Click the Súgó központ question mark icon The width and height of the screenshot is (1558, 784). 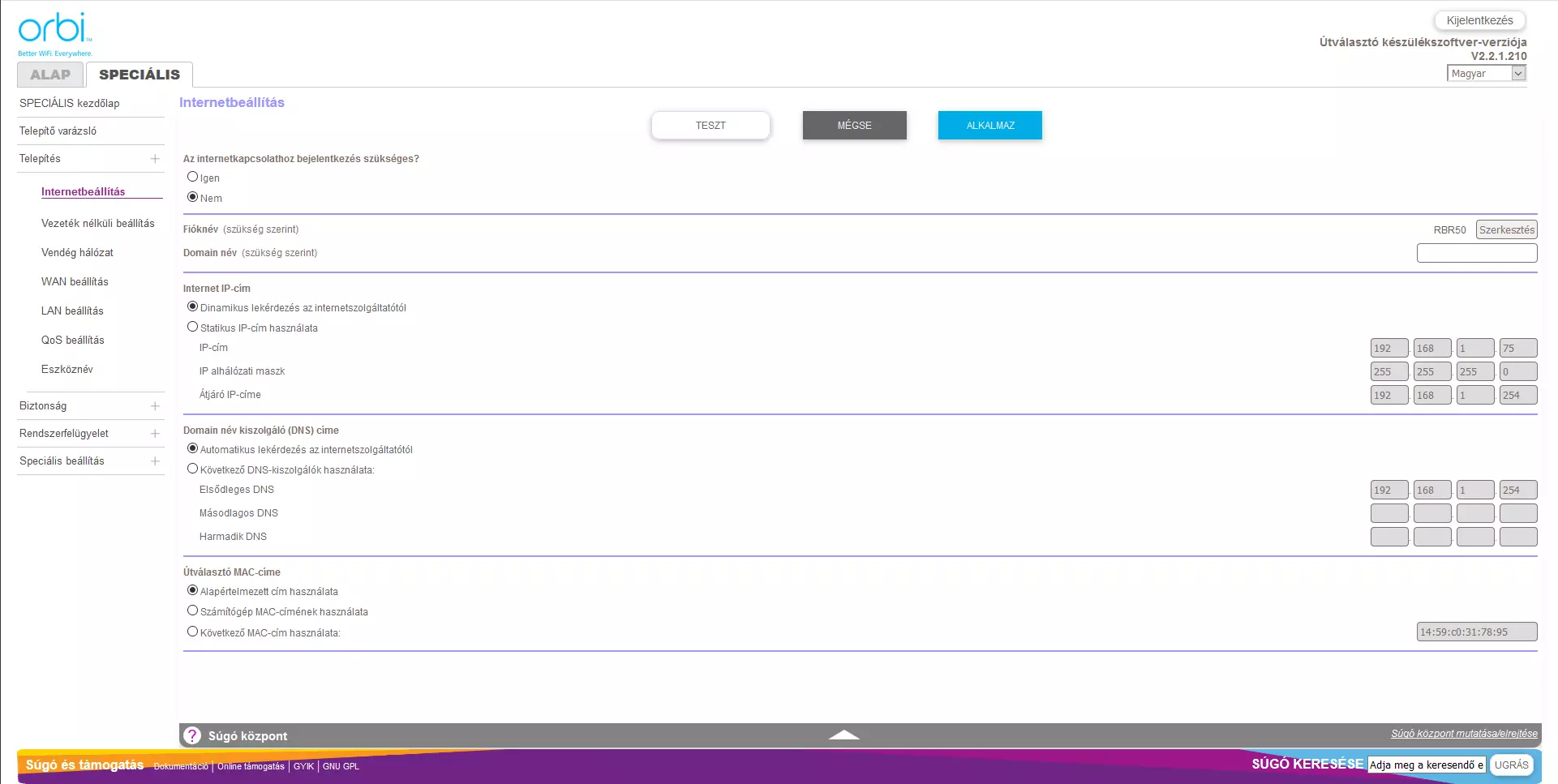click(192, 735)
